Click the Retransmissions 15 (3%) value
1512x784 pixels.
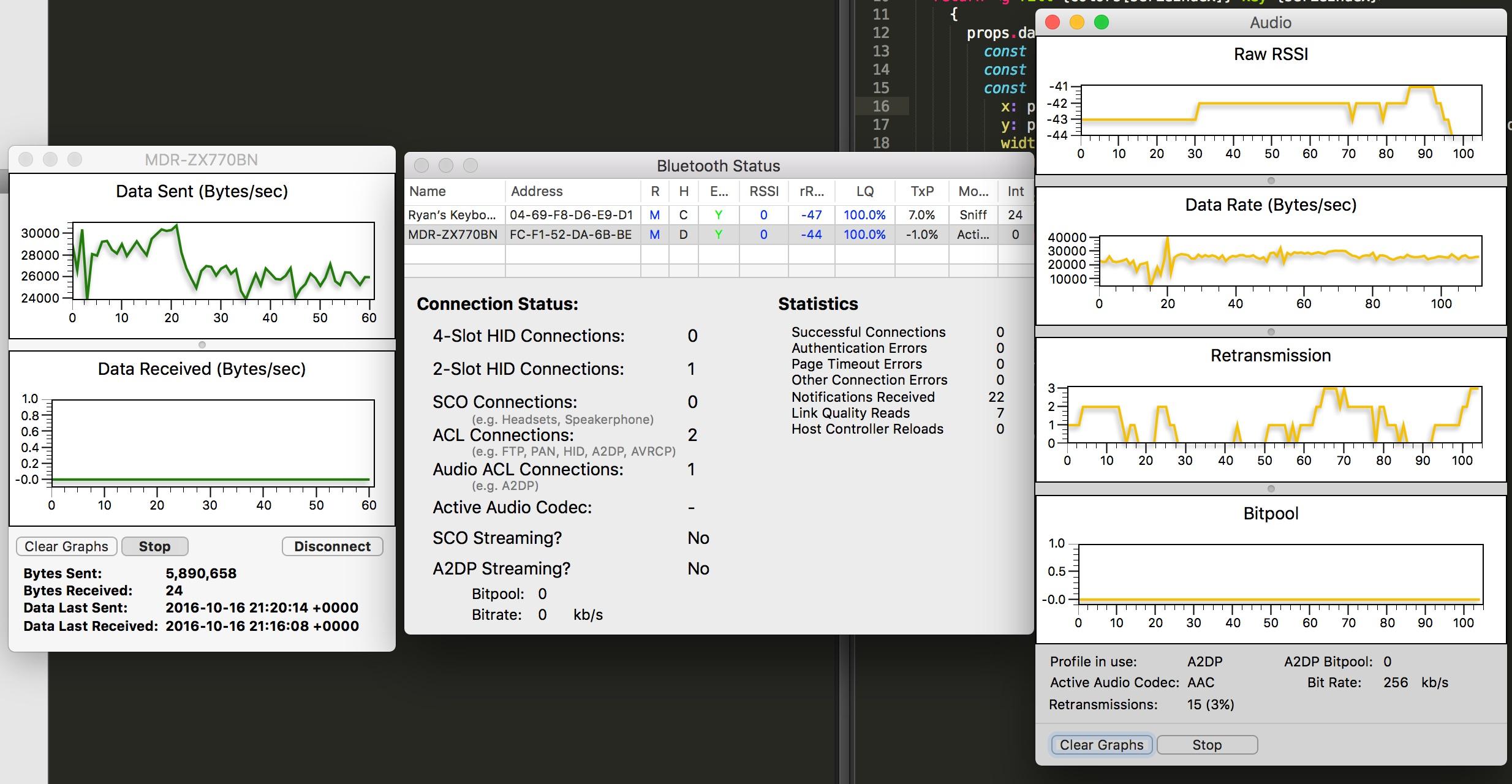(1211, 705)
